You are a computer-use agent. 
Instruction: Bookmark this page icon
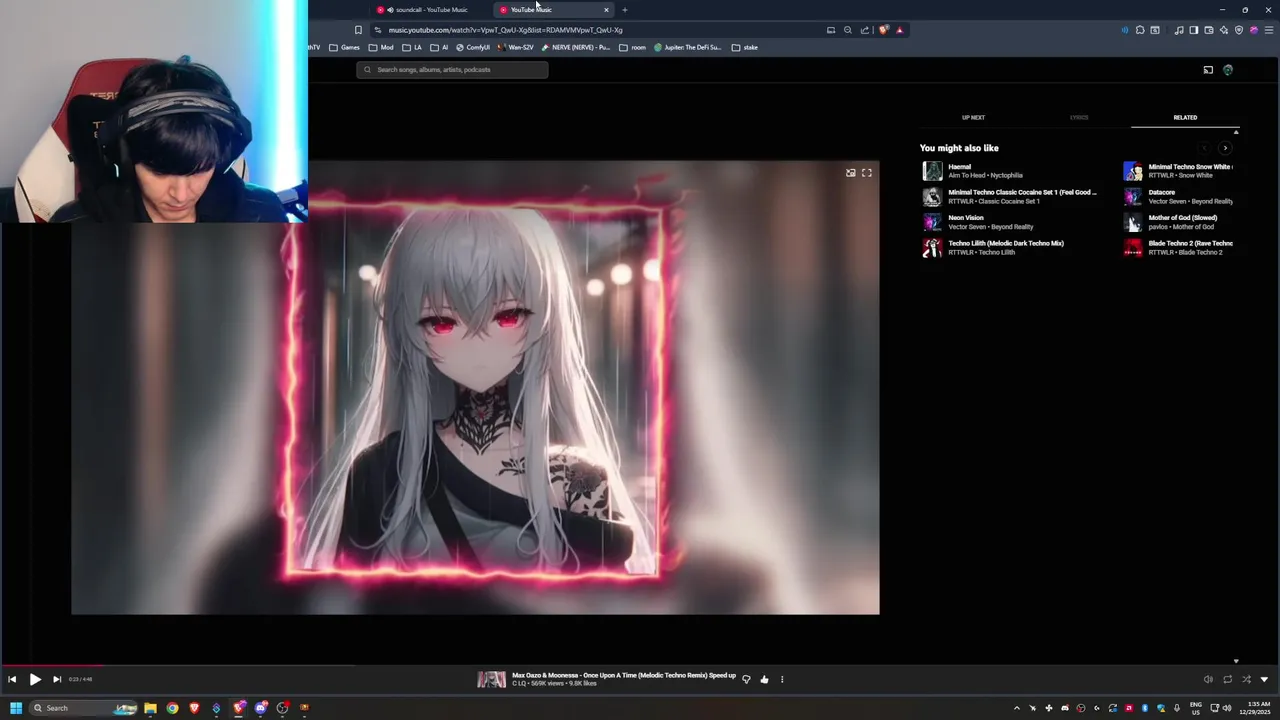[358, 30]
